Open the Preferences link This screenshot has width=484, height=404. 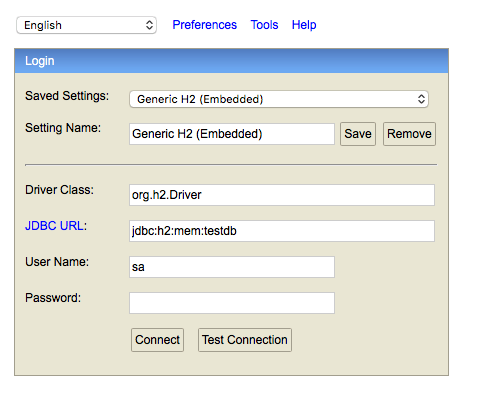(204, 25)
